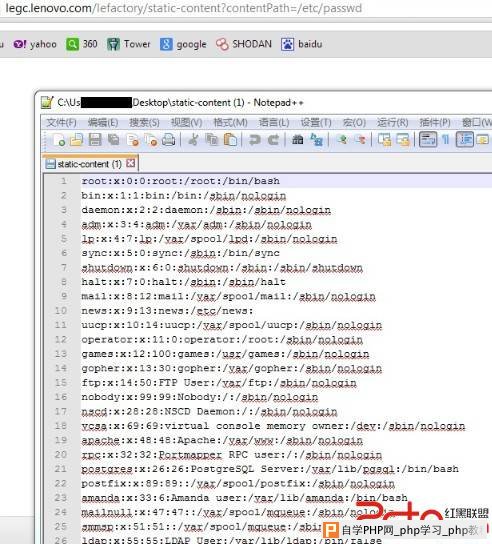Image resolution: width=492 pixels, height=544 pixels.
Task: Click the Cut scissors icon
Action: [193, 140]
